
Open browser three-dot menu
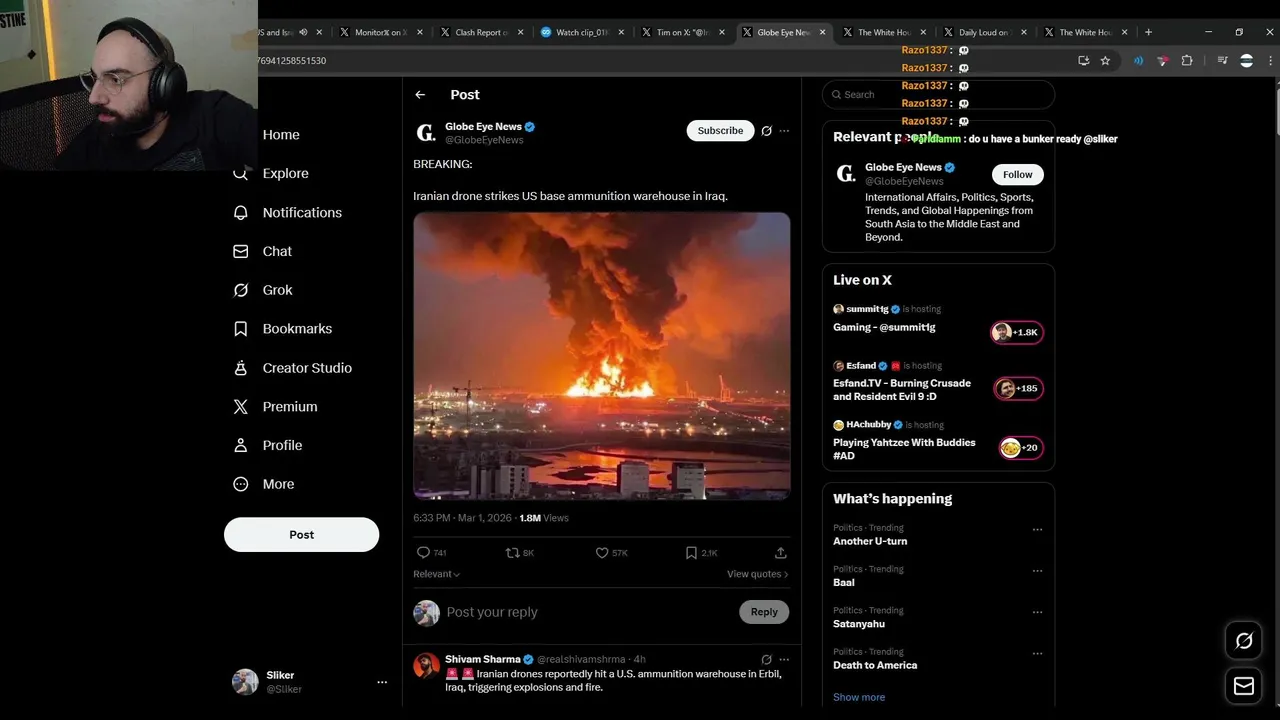coord(1270,61)
